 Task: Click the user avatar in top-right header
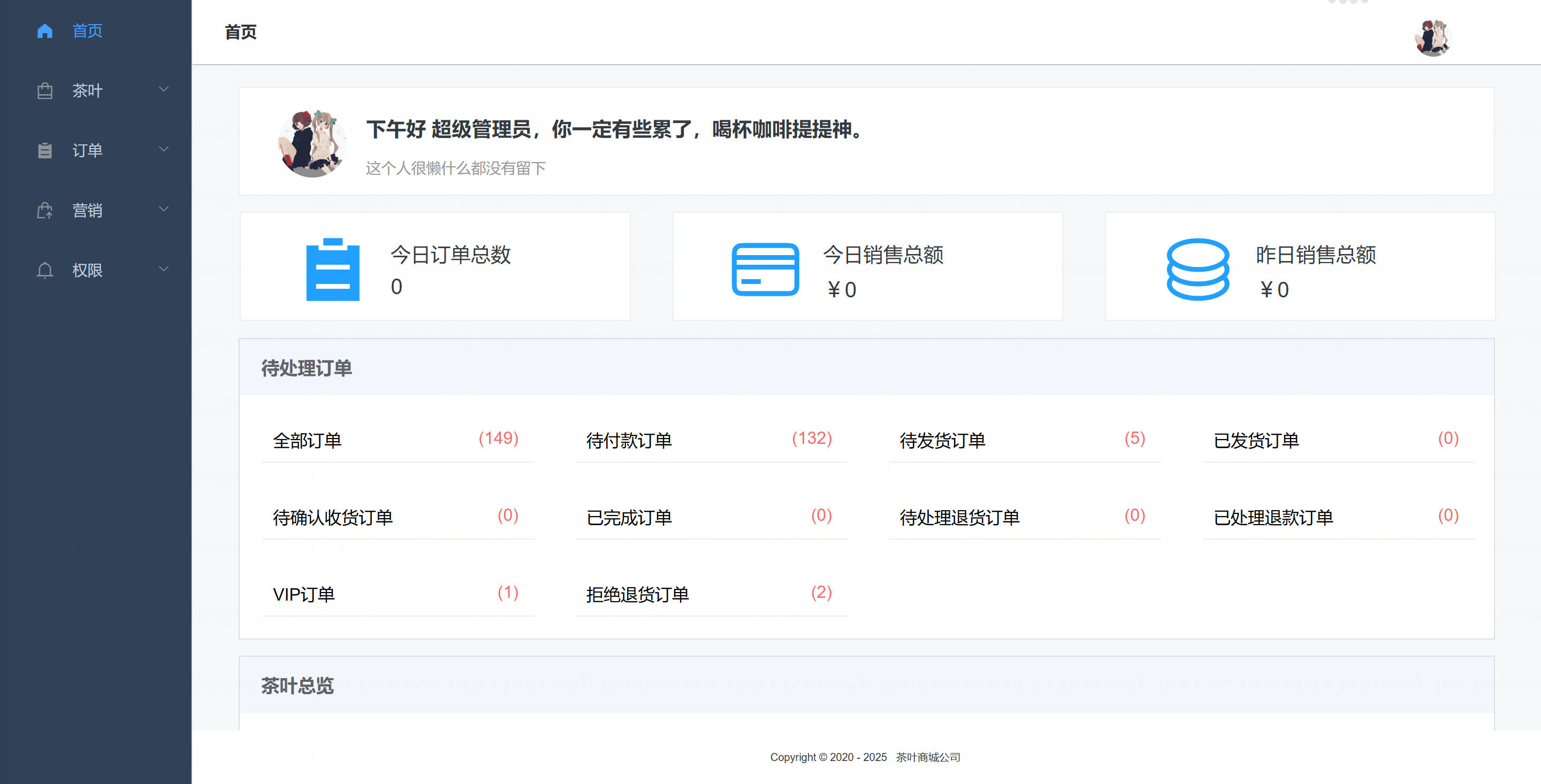tap(1433, 37)
